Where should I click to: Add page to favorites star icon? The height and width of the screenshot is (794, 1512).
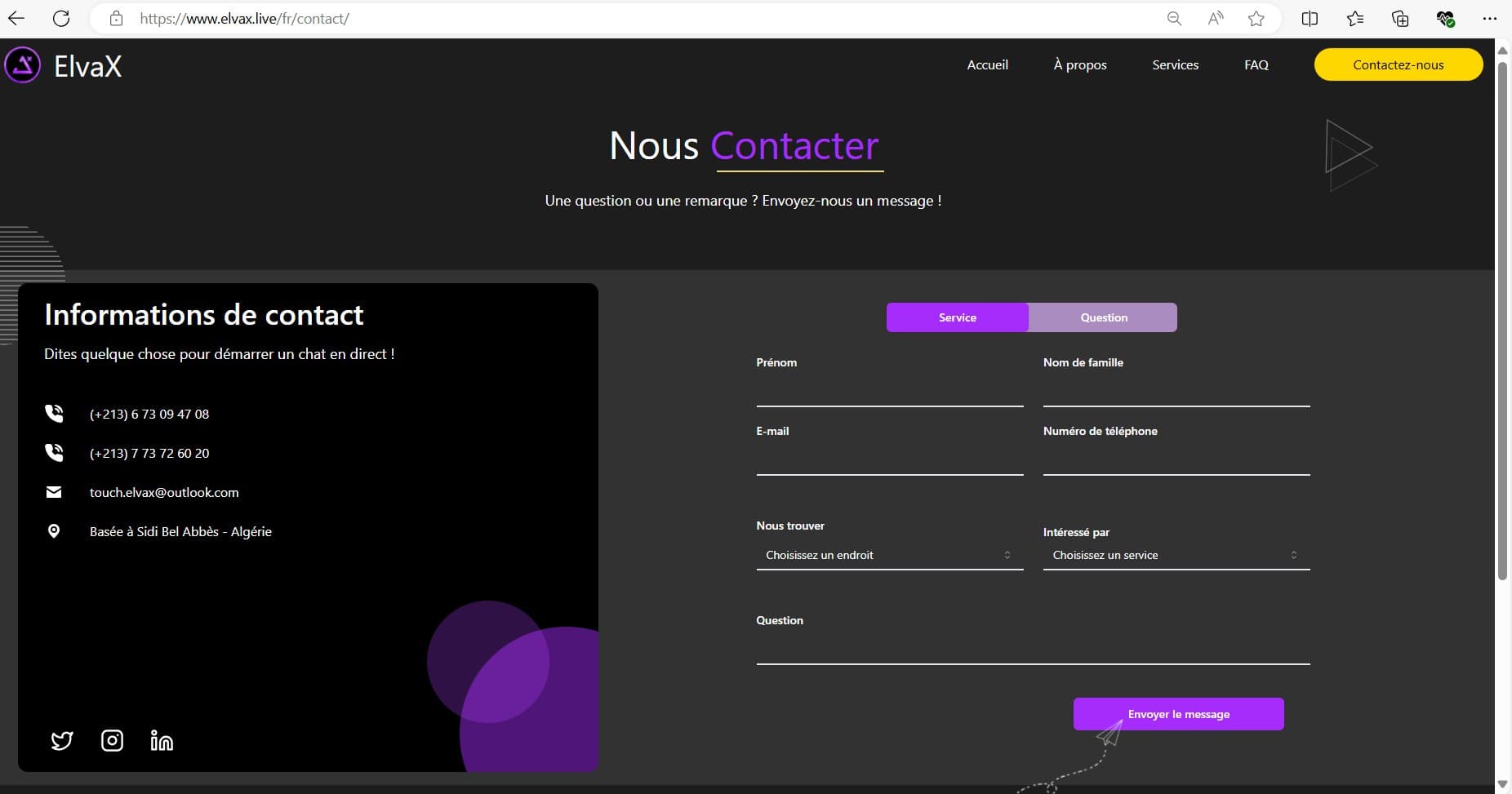[x=1256, y=18]
